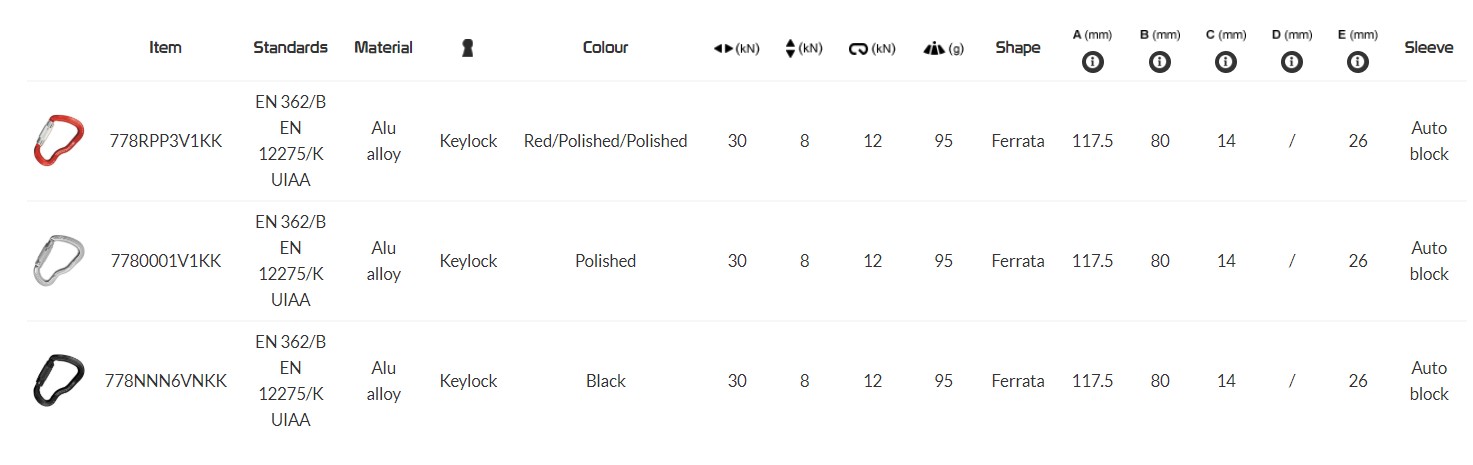Click open gate strength icon header
Image resolution: width=1473 pixels, height=465 pixels.
click(858, 48)
